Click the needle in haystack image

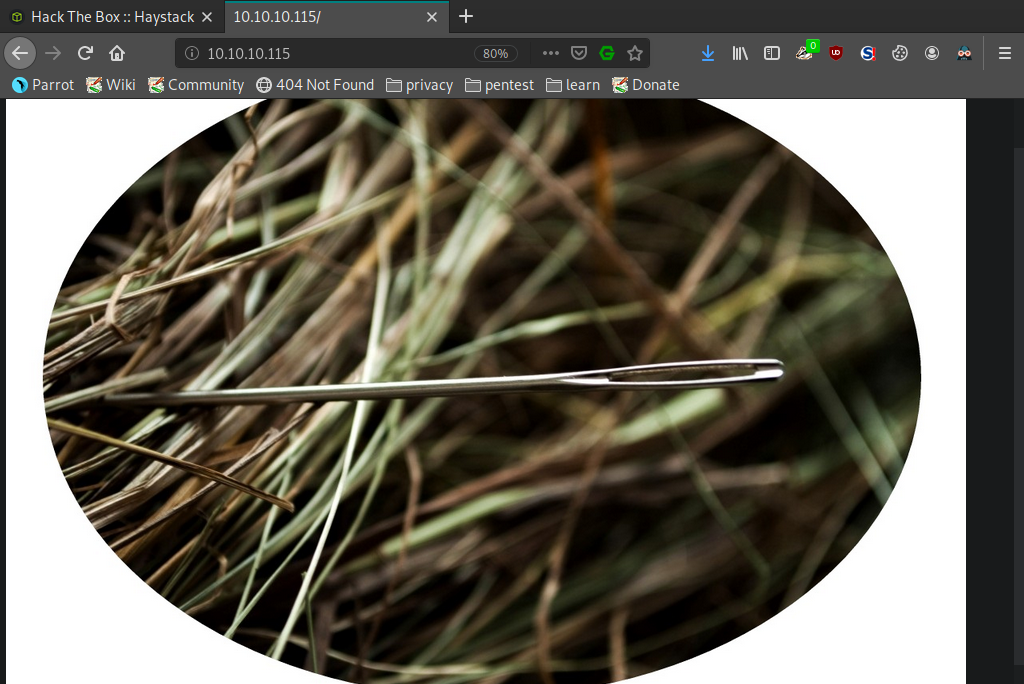[x=482, y=391]
